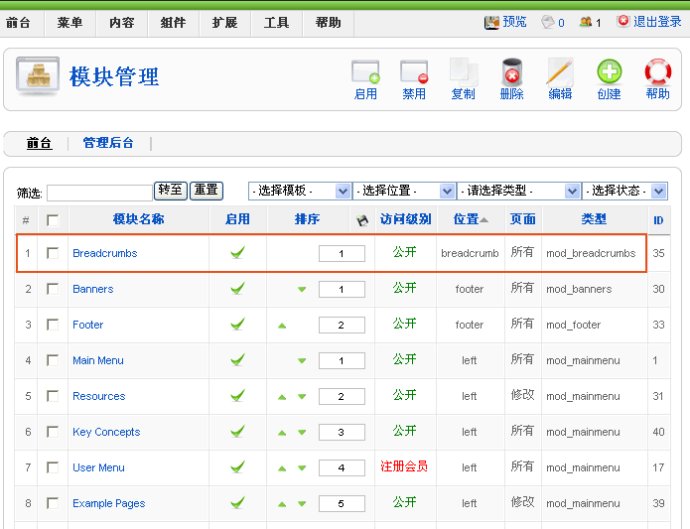Click the save order icon beside 排序
690x529 pixels.
[x=362, y=220]
